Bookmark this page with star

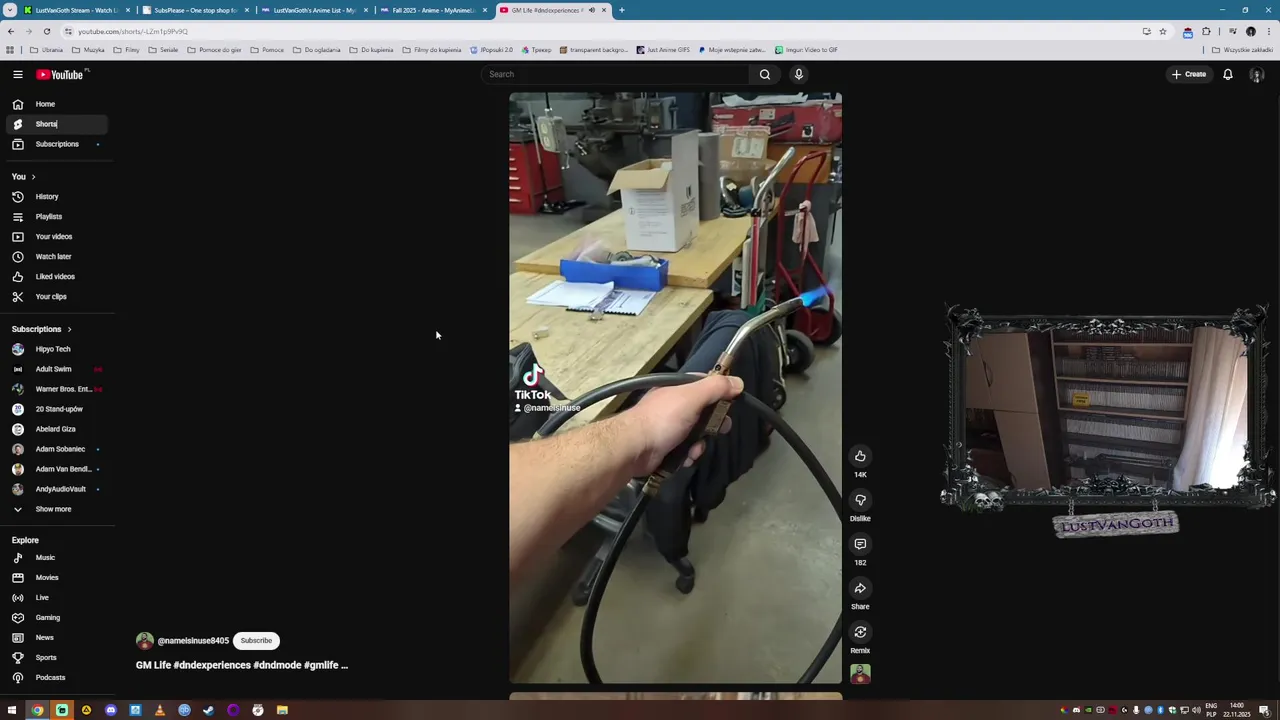click(x=1162, y=31)
